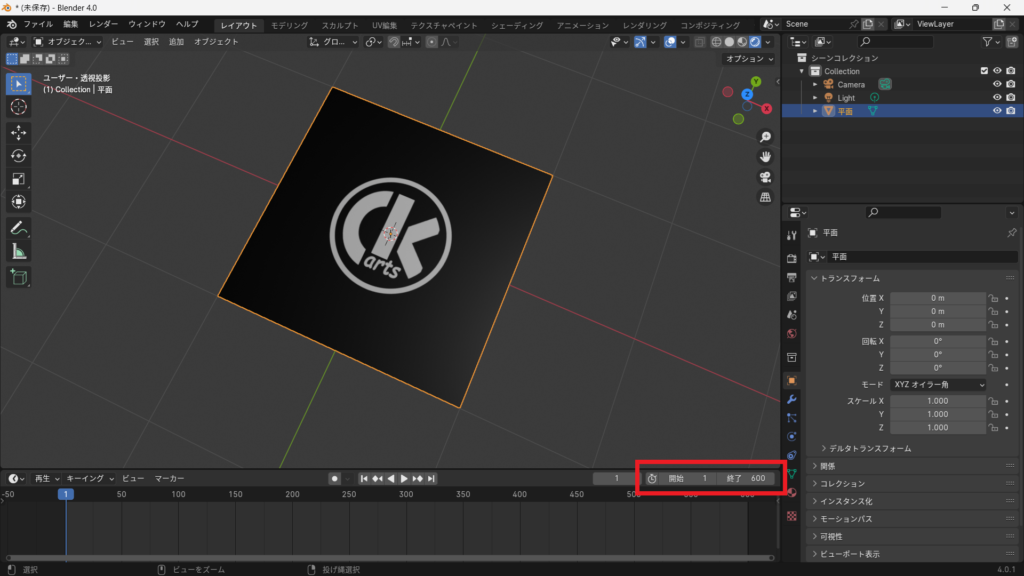Image resolution: width=1024 pixels, height=576 pixels.
Task: Select the Annotate pencil tool
Action: click(19, 228)
